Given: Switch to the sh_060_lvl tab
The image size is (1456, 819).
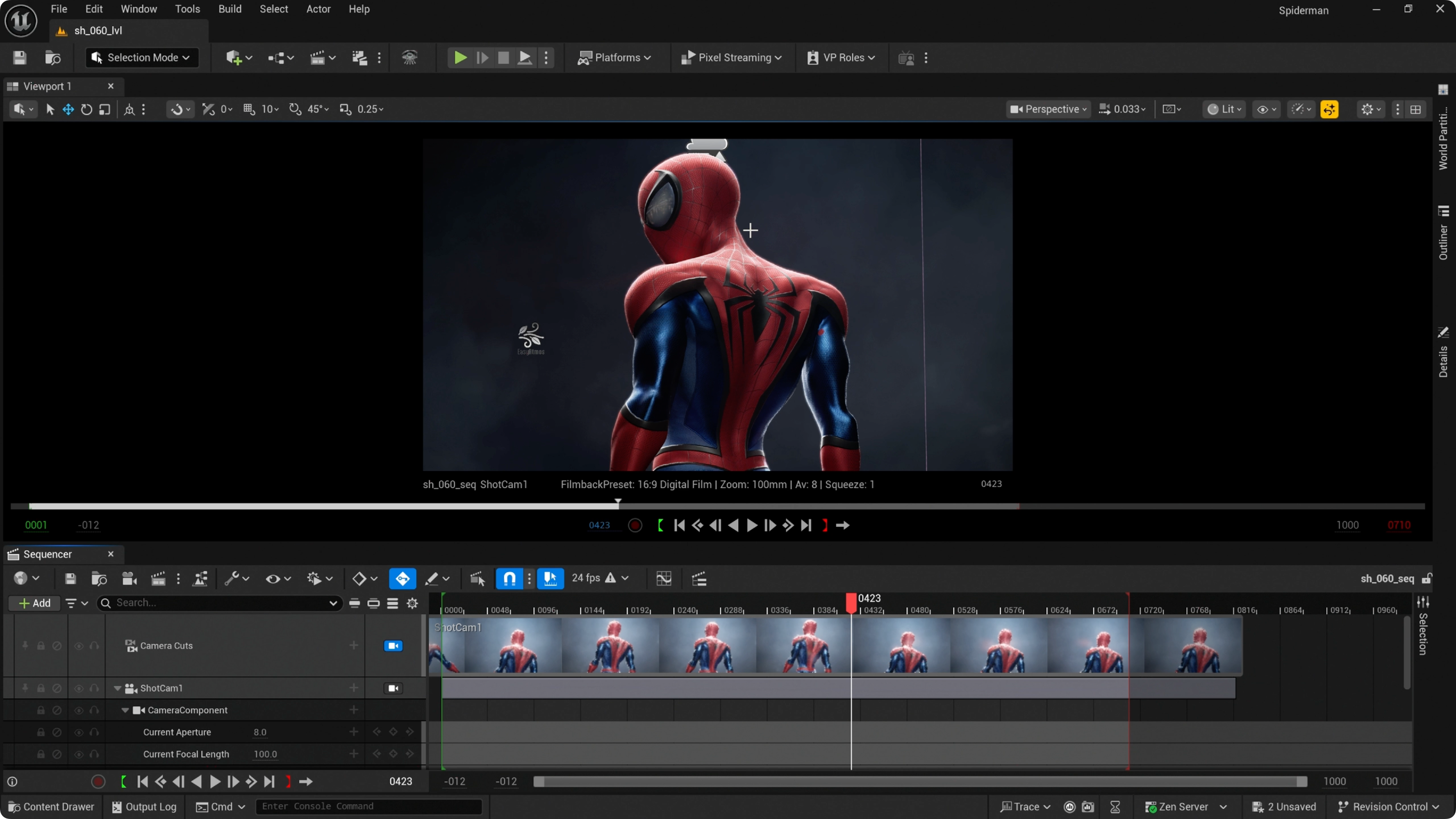Looking at the screenshot, I should [x=98, y=30].
